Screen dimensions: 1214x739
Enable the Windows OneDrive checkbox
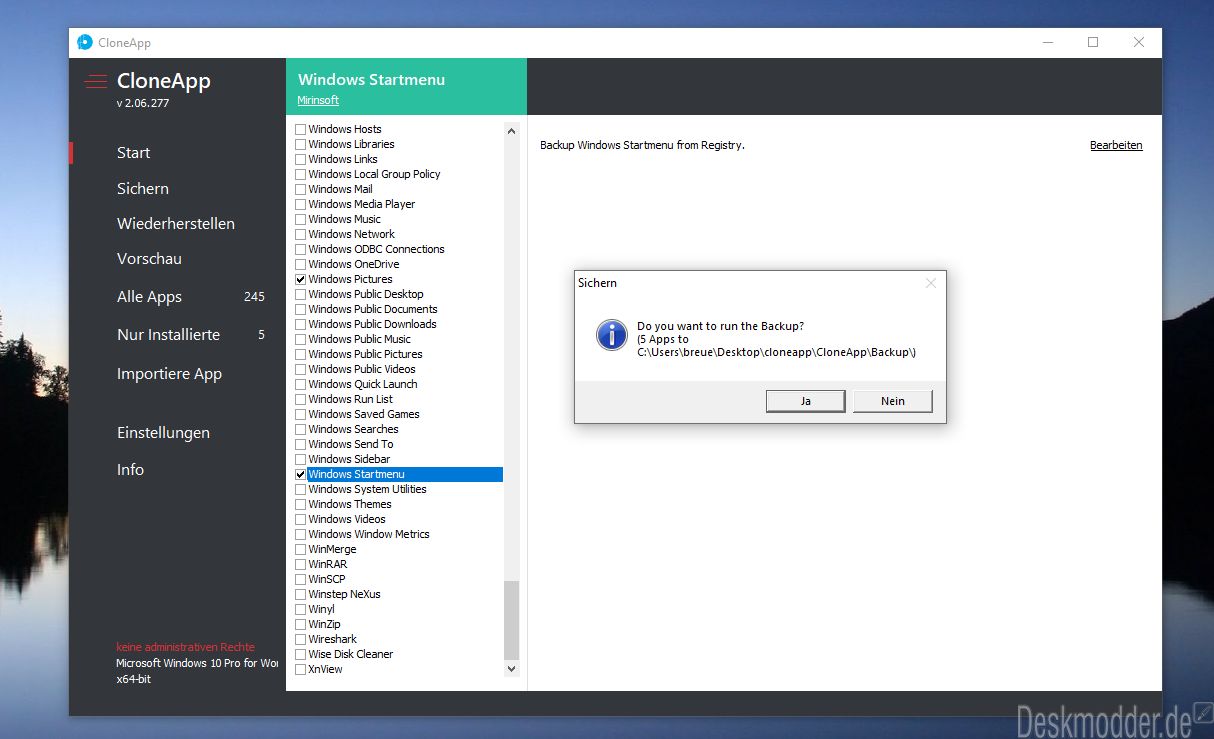(x=300, y=264)
